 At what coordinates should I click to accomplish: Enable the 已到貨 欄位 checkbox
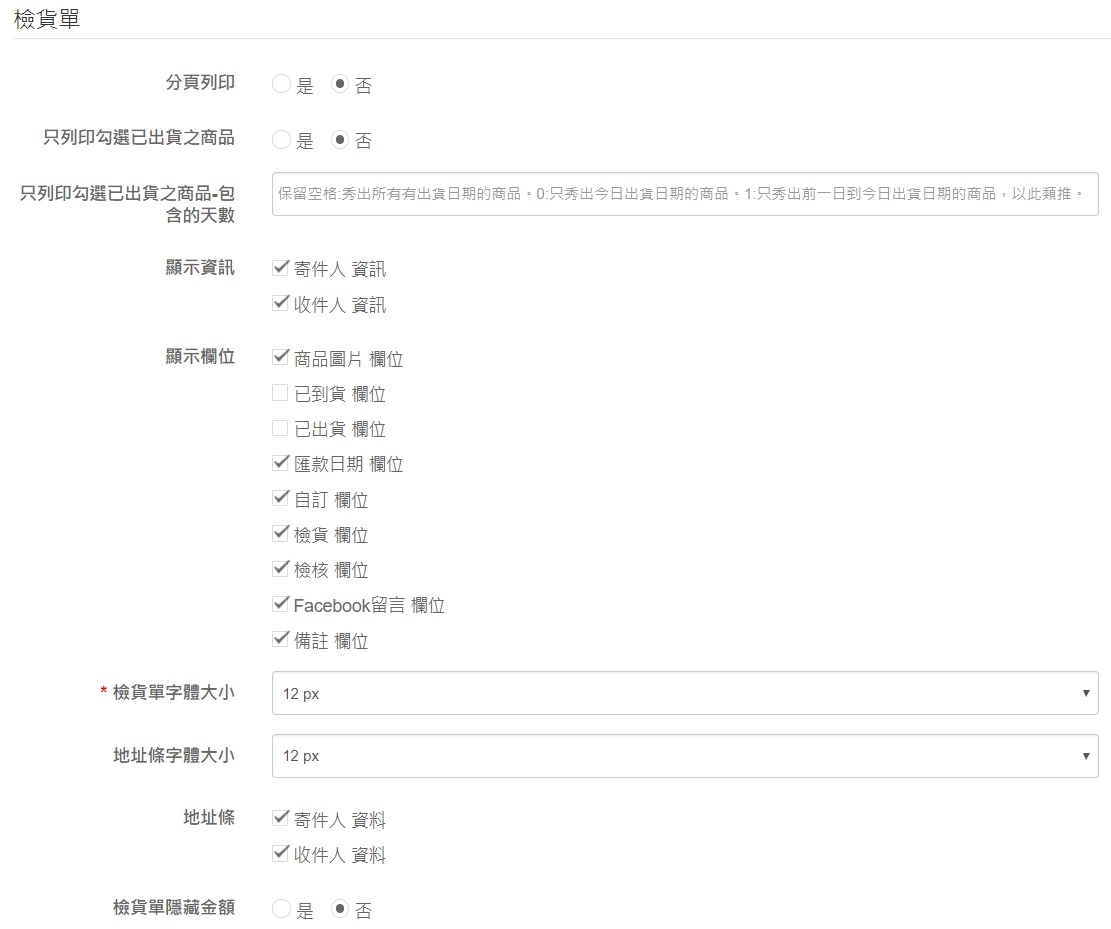280,393
